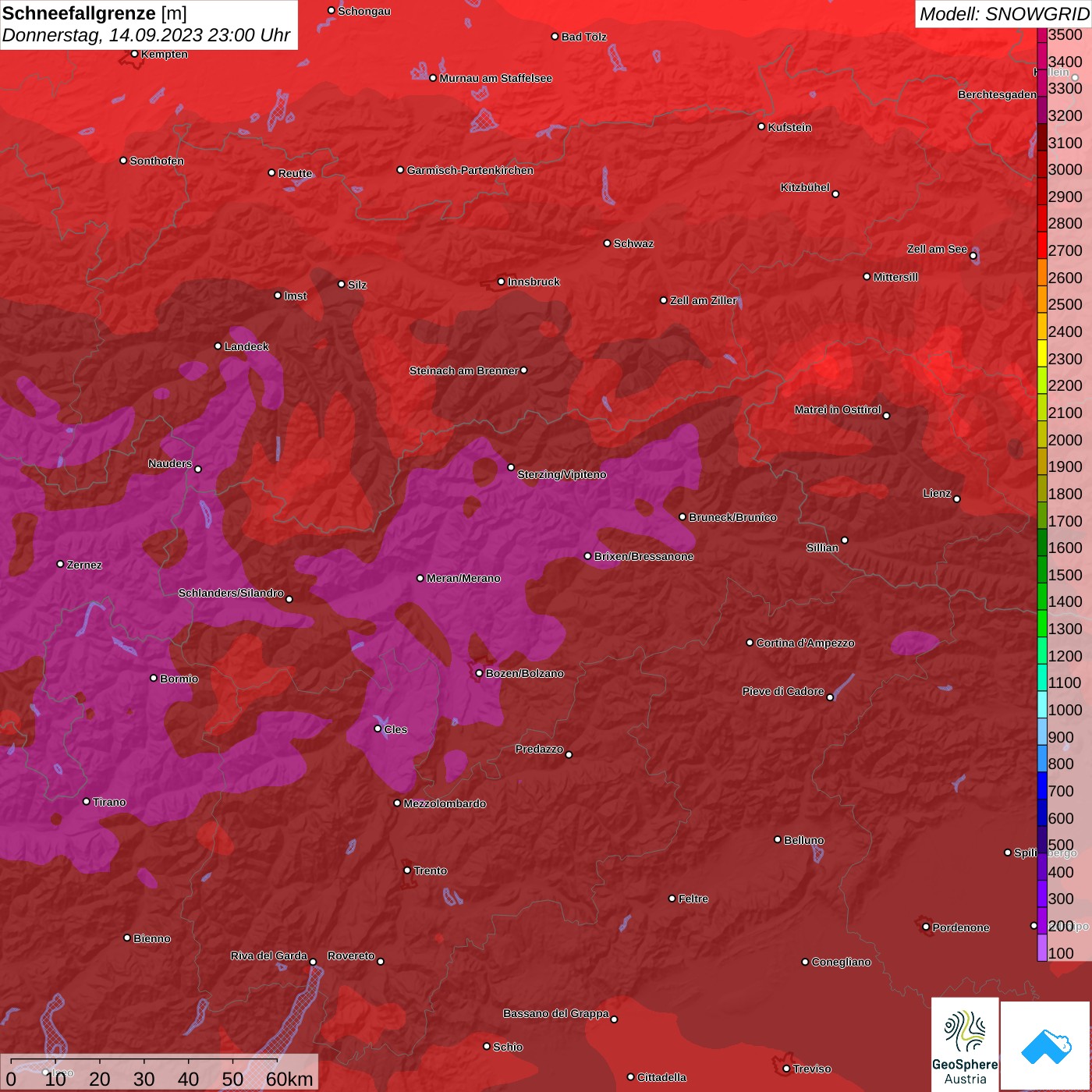The width and height of the screenshot is (1092, 1092).
Task: Click the Cittadella label
Action: (x=661, y=1077)
